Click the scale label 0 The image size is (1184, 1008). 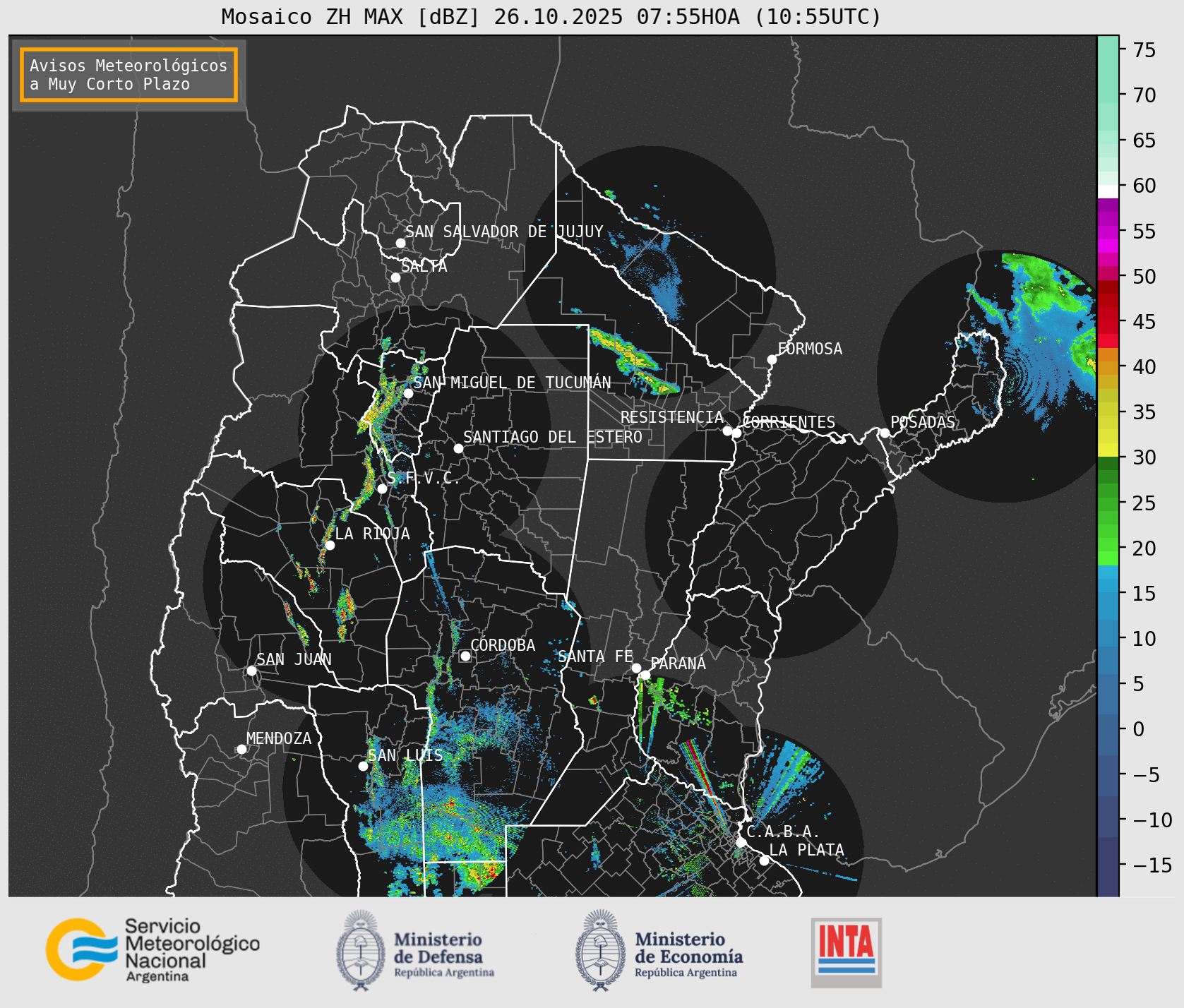(1138, 729)
